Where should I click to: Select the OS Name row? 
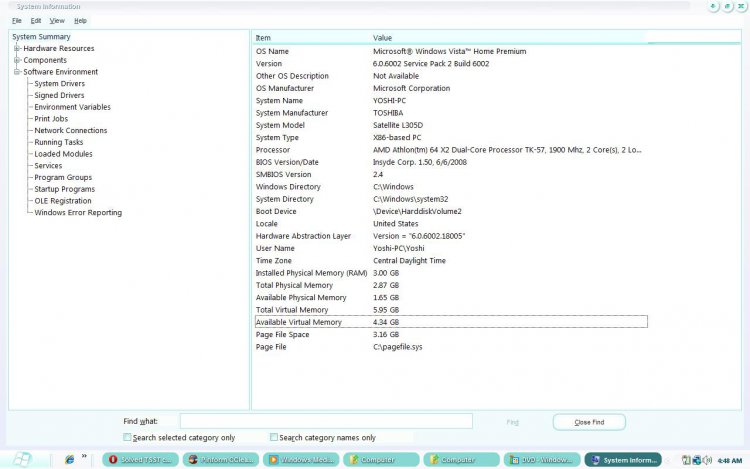(451, 51)
